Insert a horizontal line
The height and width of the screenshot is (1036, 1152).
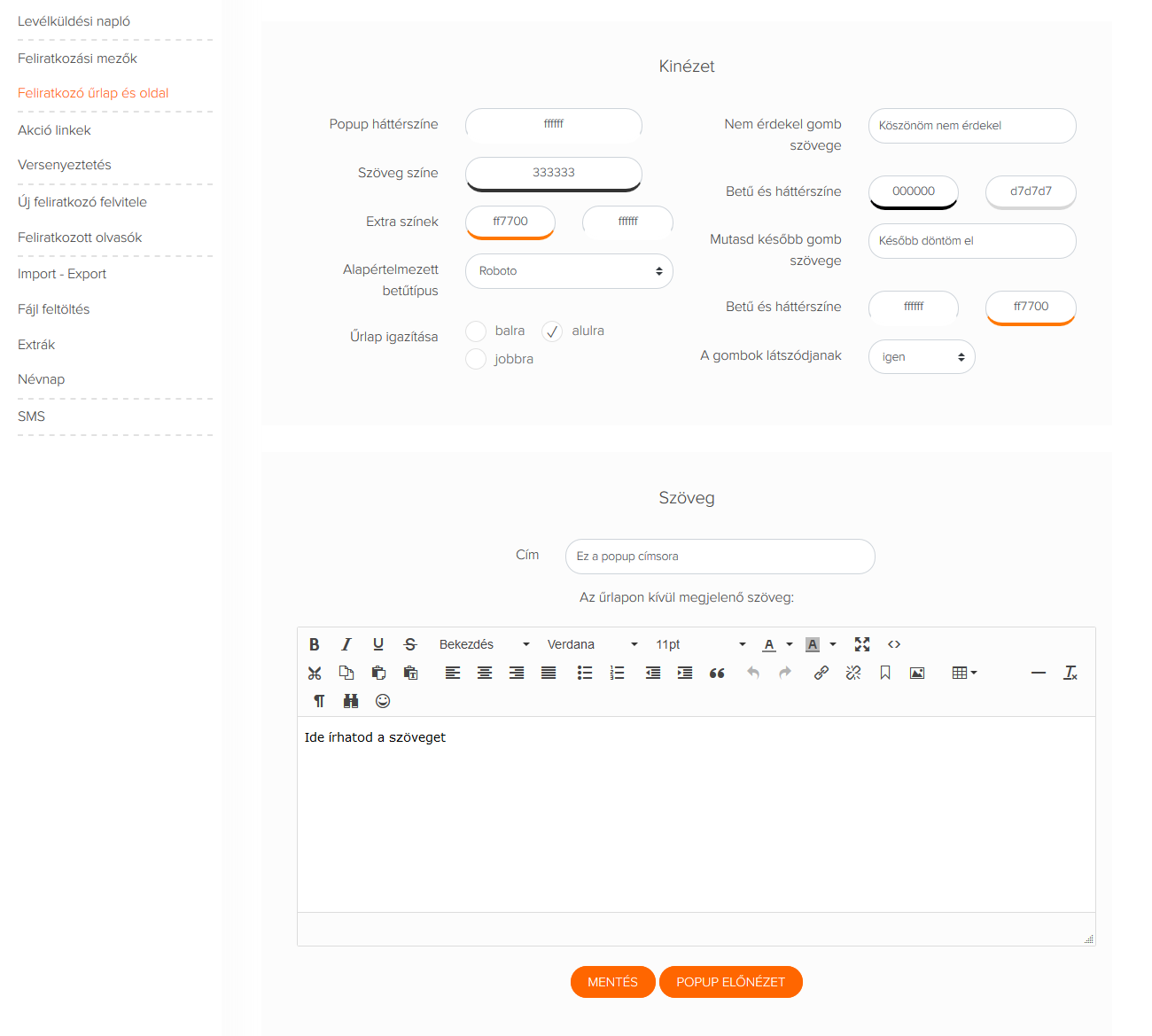pyautogui.click(x=1039, y=673)
